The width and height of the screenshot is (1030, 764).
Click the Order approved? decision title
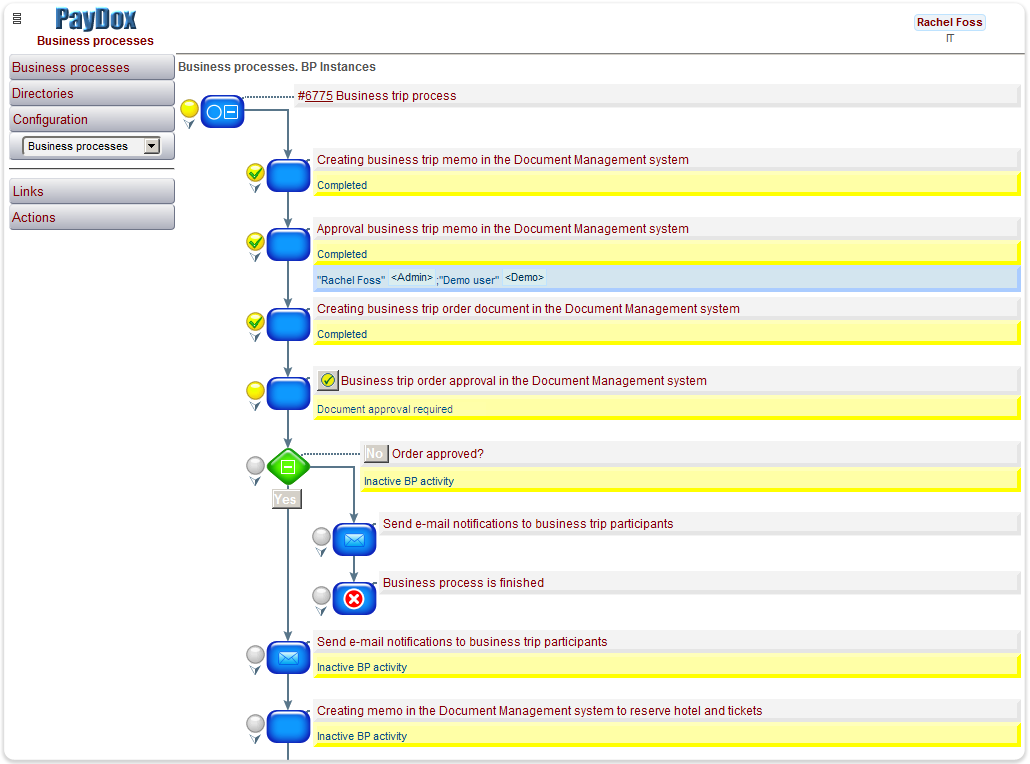[437, 454]
